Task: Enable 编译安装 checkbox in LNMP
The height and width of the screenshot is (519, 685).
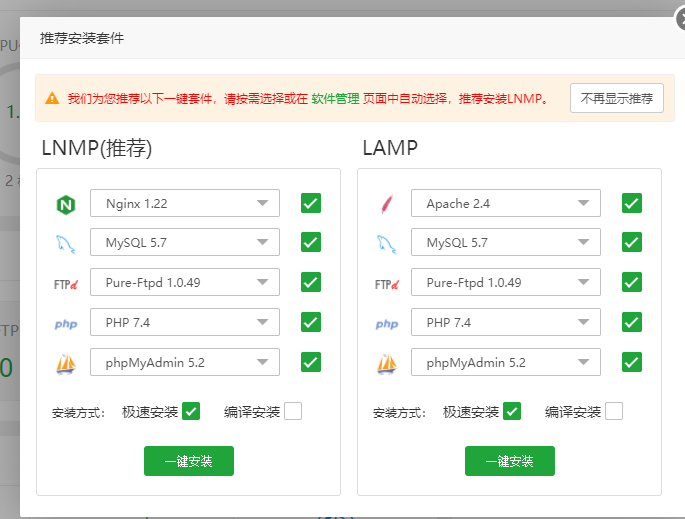Action: [x=293, y=411]
